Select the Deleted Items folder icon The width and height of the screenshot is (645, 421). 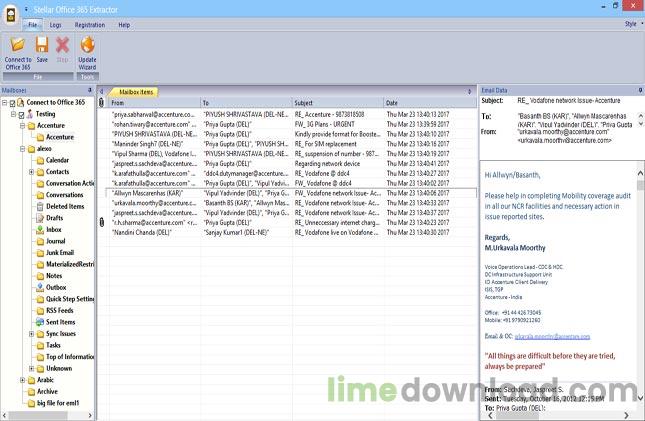[x=40, y=206]
